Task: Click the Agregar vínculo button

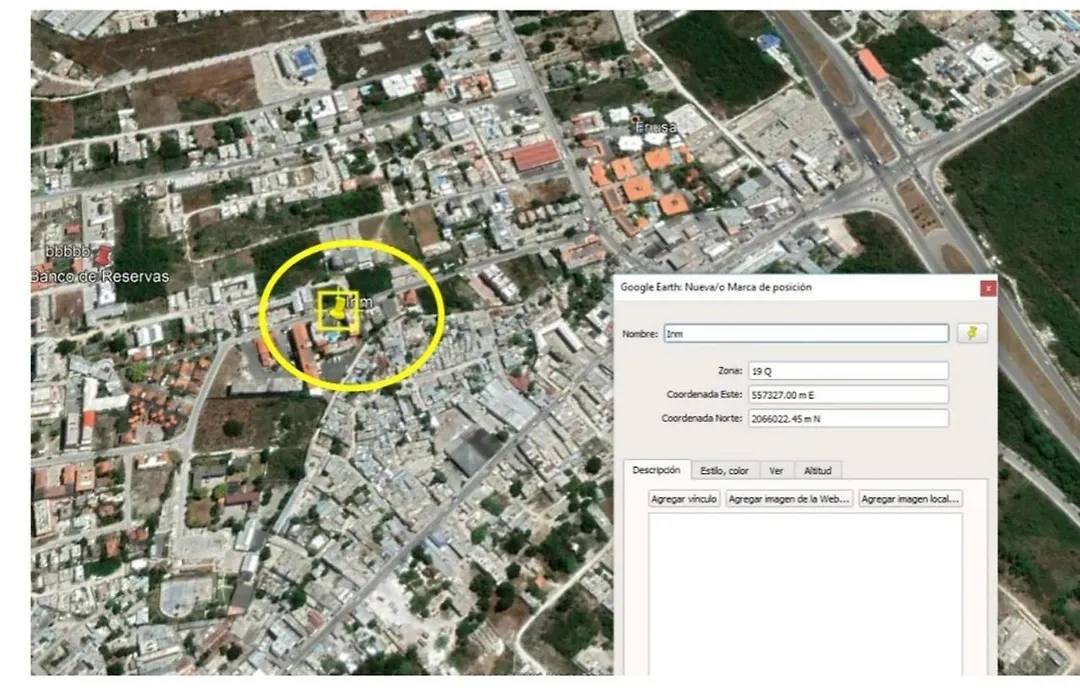Action: (x=684, y=499)
